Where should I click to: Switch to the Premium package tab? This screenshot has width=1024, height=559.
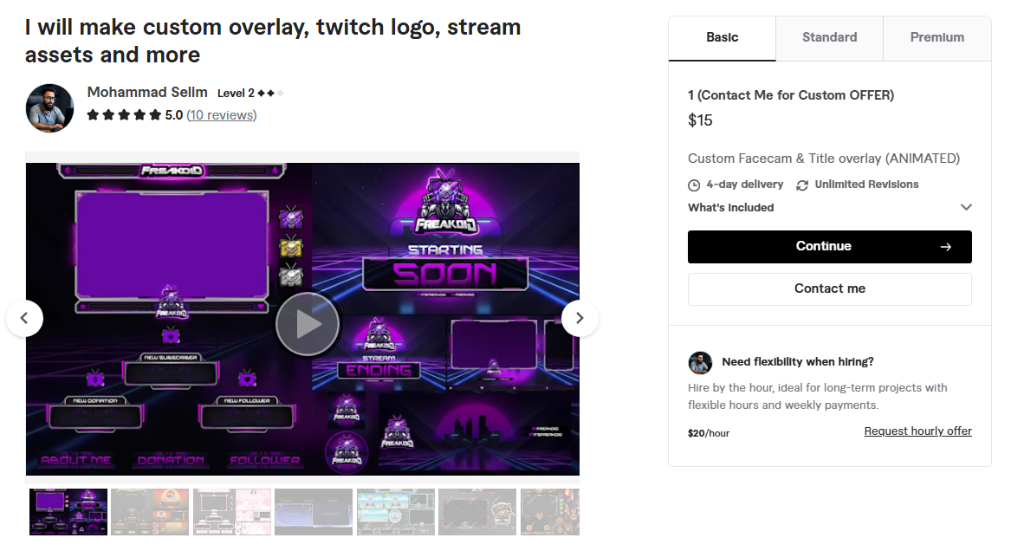point(937,38)
